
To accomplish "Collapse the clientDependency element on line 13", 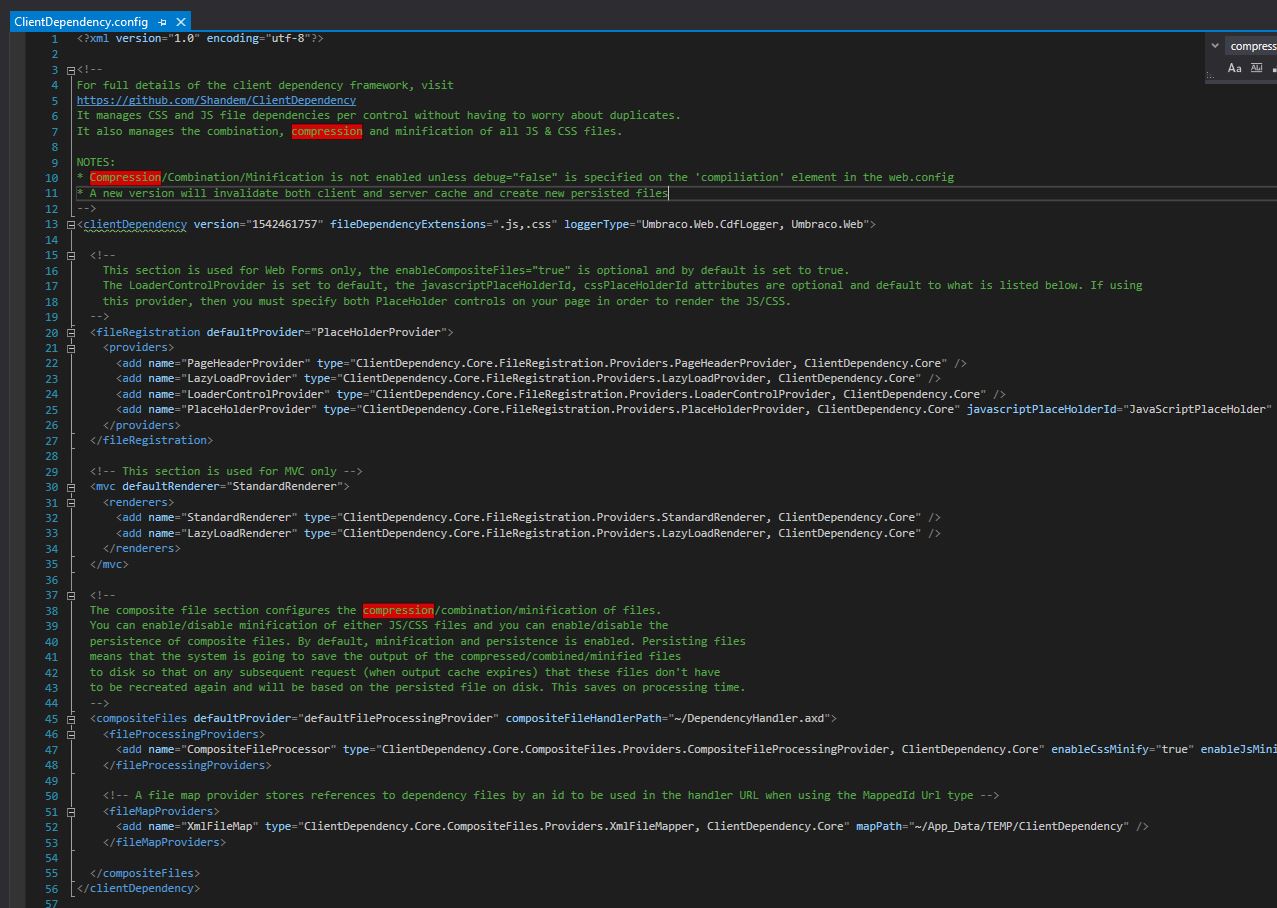I will tap(71, 224).
